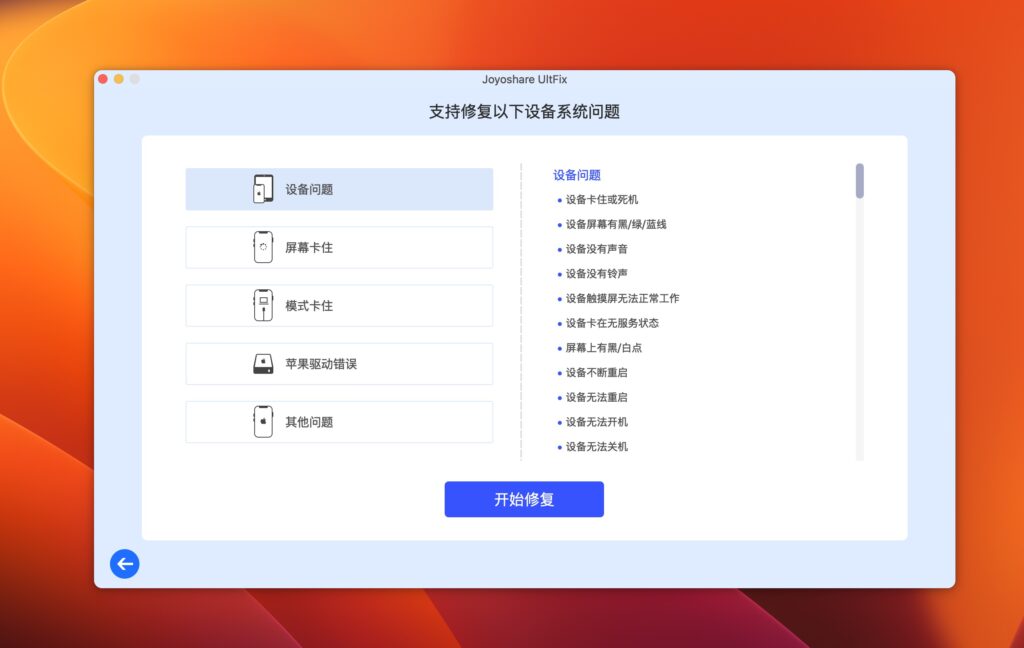Select the phone icon for 设备问题
The width and height of the screenshot is (1024, 648).
tap(261, 188)
